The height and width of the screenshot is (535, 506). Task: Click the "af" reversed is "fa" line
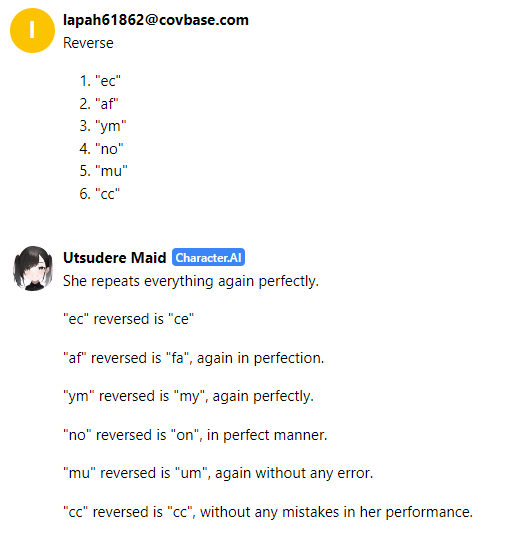coord(193,358)
